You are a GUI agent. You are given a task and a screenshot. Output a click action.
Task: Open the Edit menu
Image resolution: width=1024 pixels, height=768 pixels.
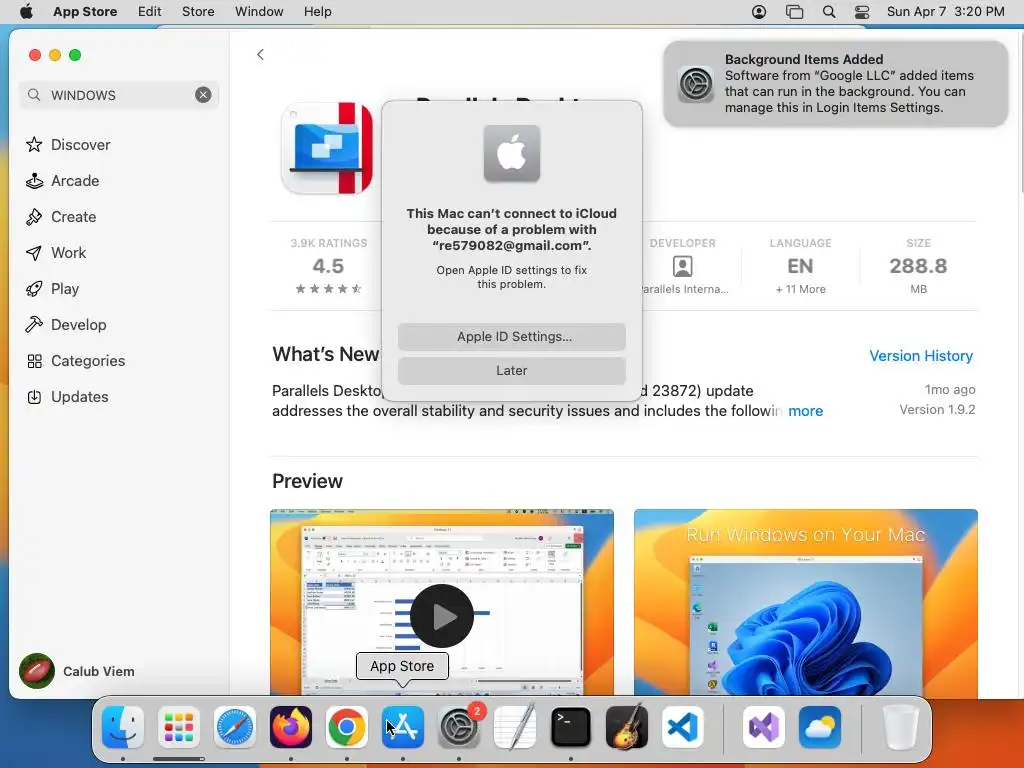click(x=150, y=12)
